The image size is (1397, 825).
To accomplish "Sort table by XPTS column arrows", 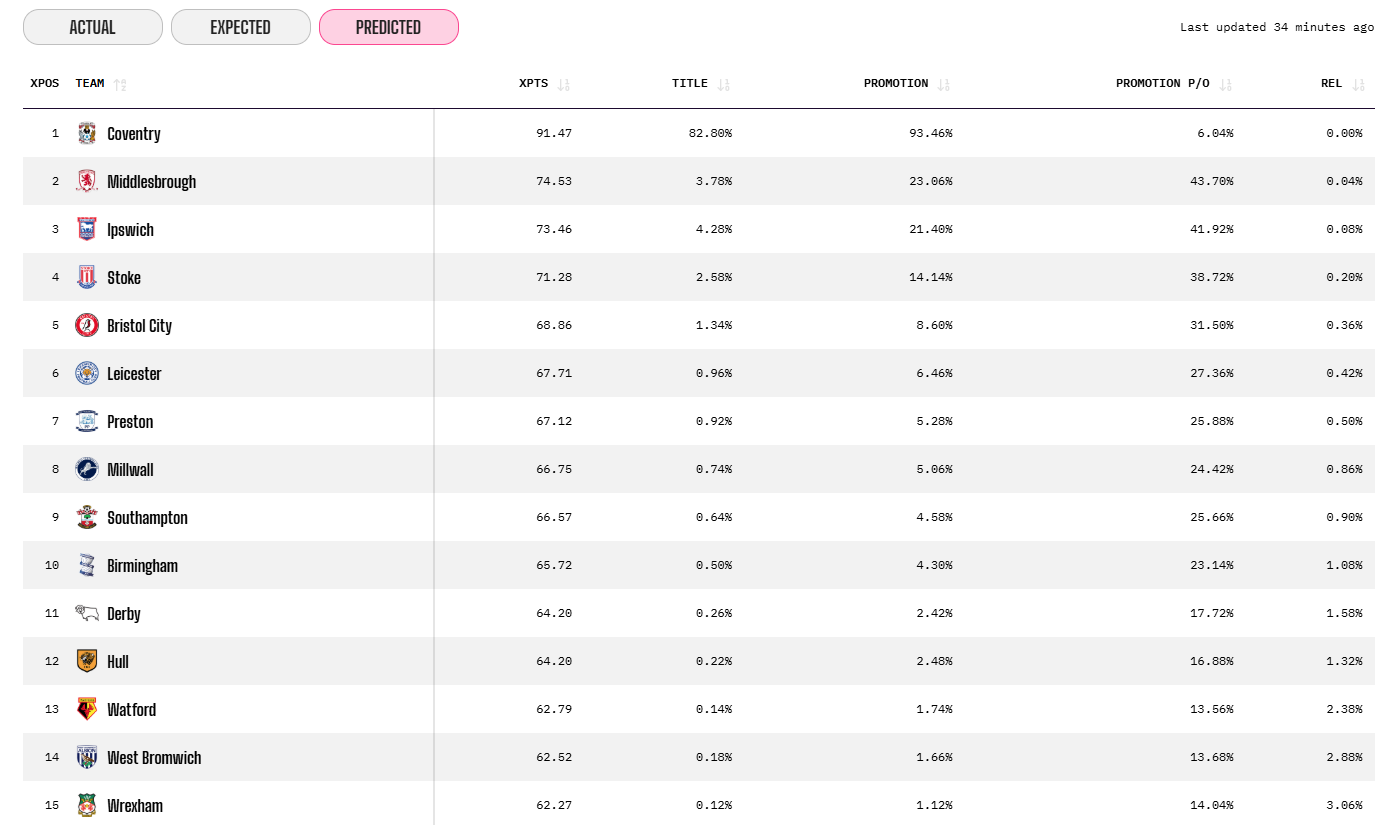I will 564,85.
